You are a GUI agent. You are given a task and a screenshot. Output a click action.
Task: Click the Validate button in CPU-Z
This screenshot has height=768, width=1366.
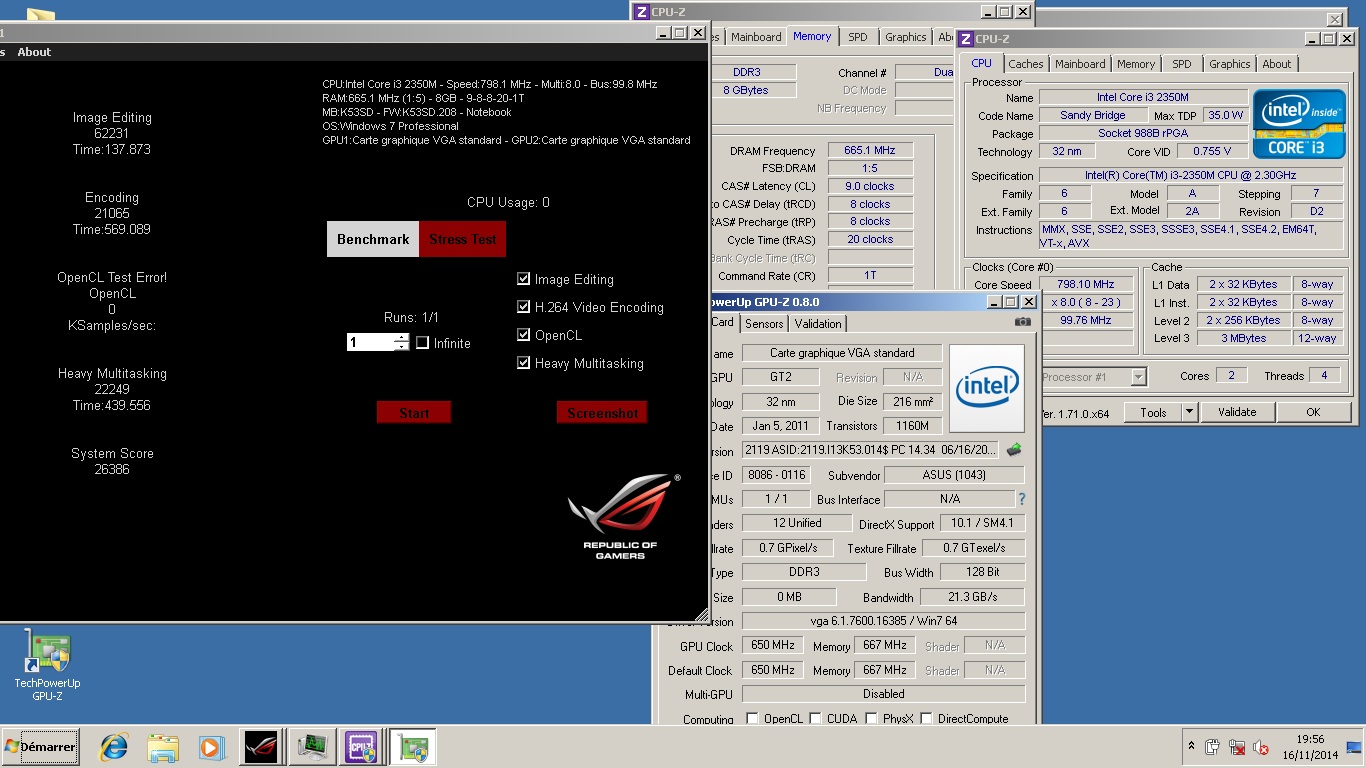(1237, 412)
